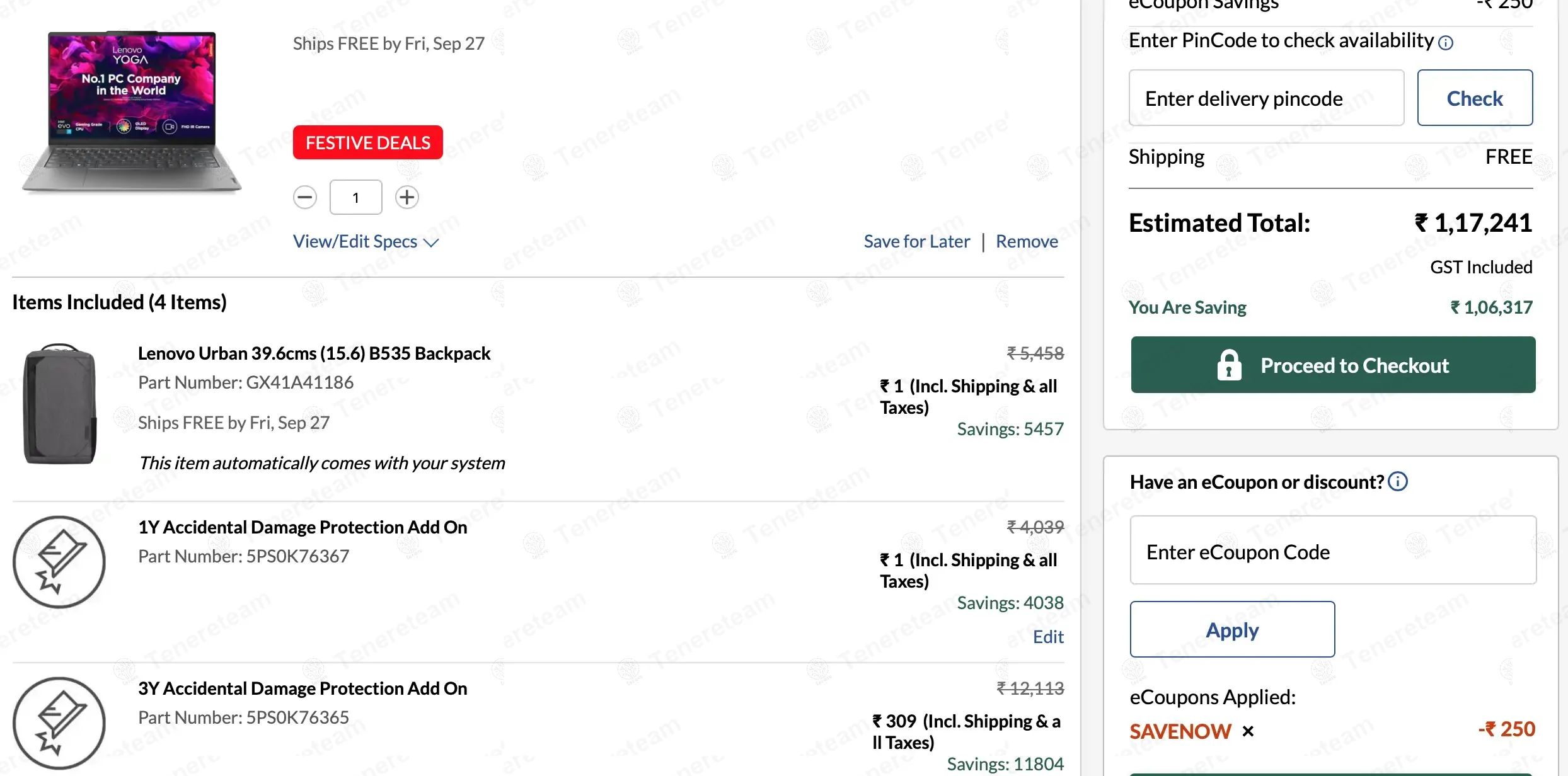Image resolution: width=1568 pixels, height=776 pixels.
Task: Click the Shipping FREE value
Action: click(x=1509, y=157)
